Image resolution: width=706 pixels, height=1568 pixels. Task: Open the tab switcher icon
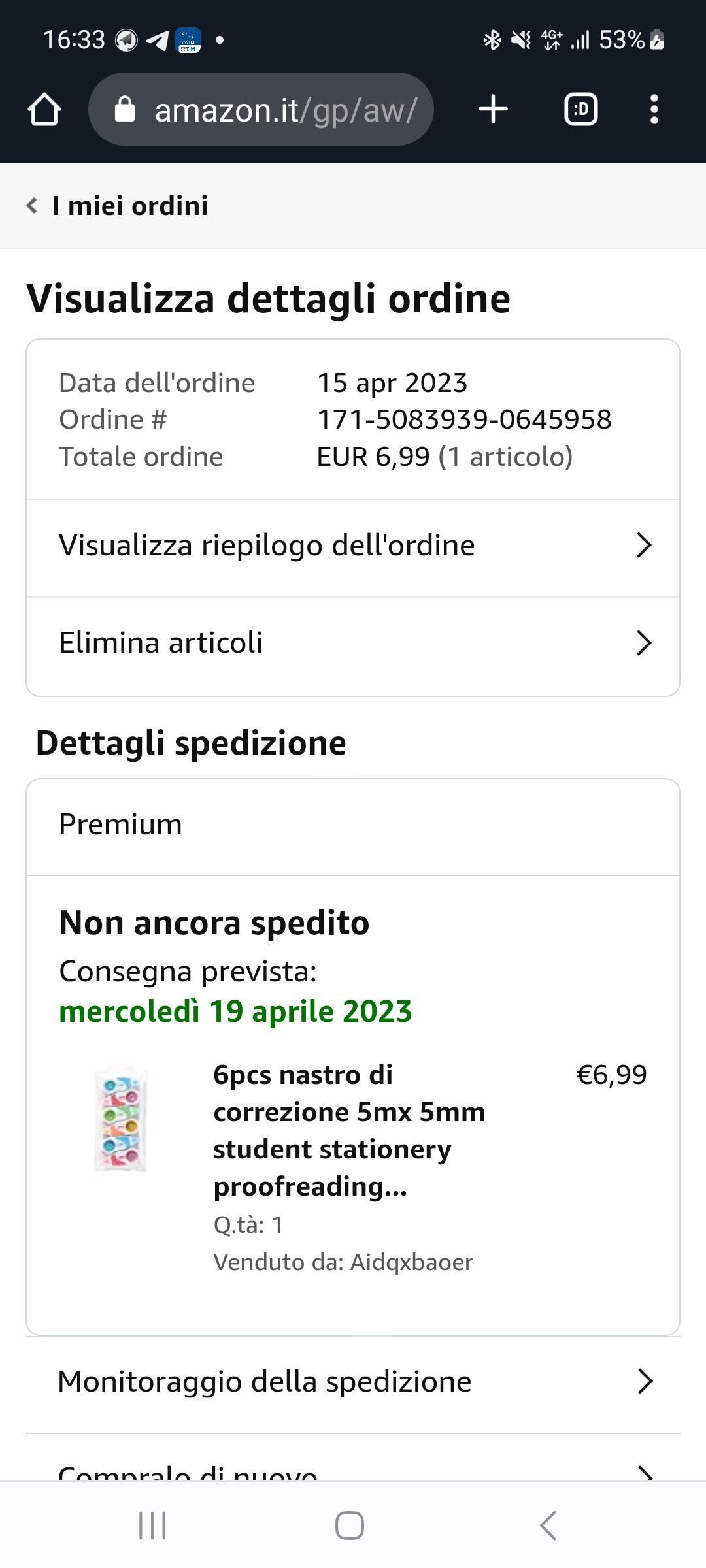click(580, 109)
